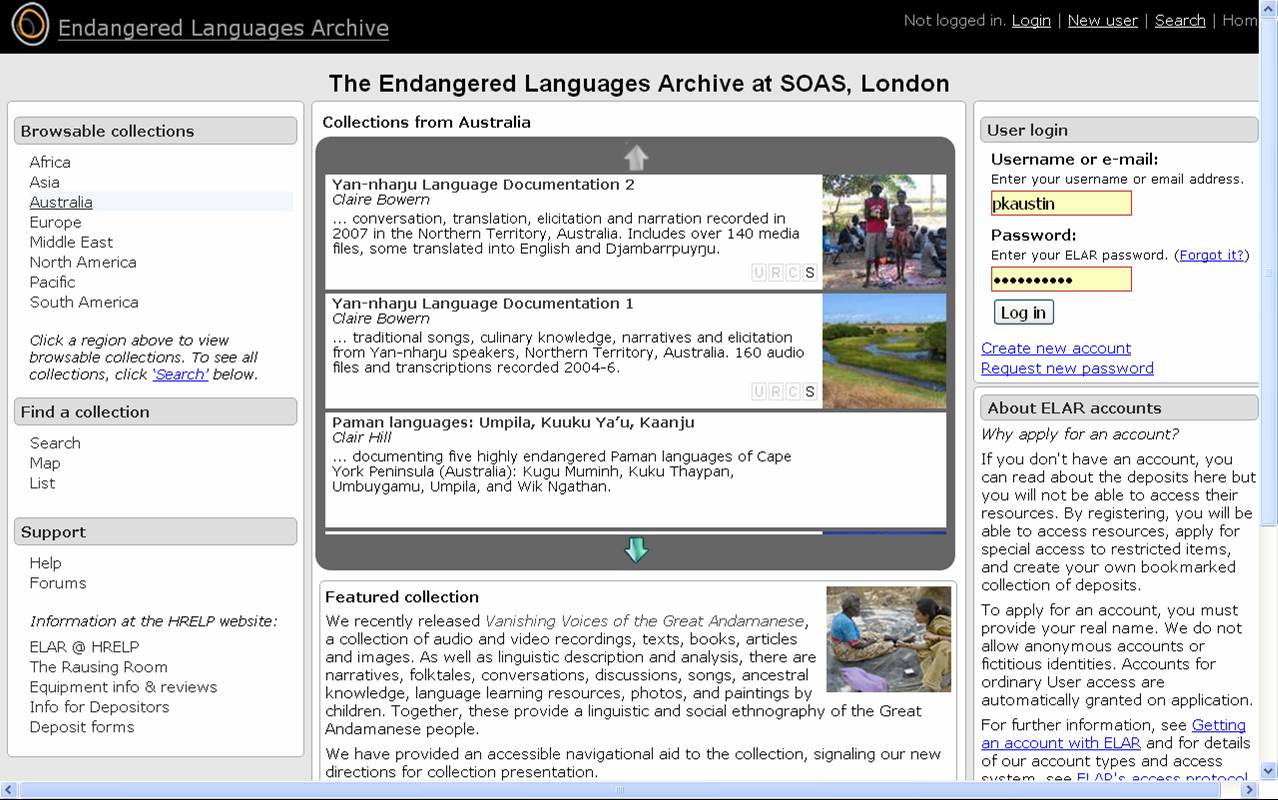The height and width of the screenshot is (800, 1278).
Task: Click the ELAR spiral logo icon
Action: (x=30, y=24)
